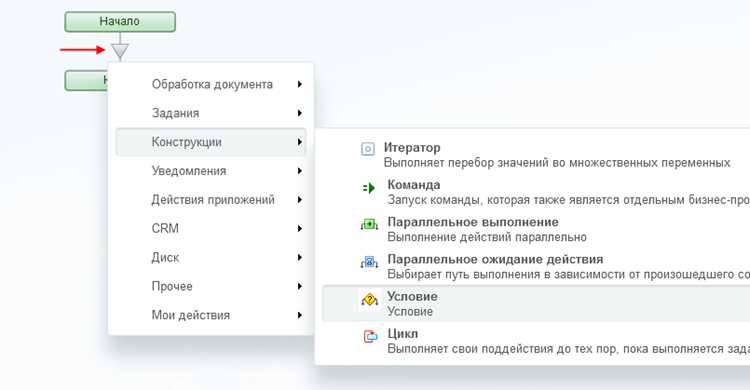Click description 'Выполнение действий параллельно'
The image size is (750, 390).
487,237
